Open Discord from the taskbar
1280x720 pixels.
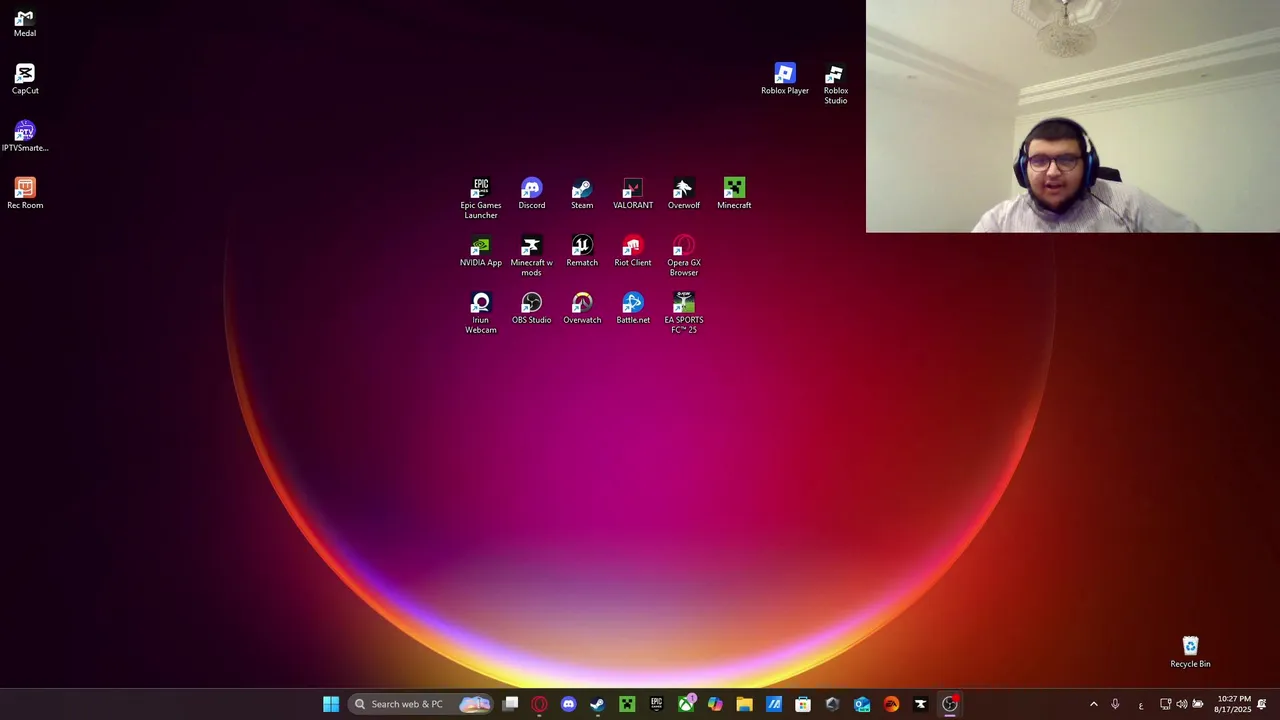[569, 704]
